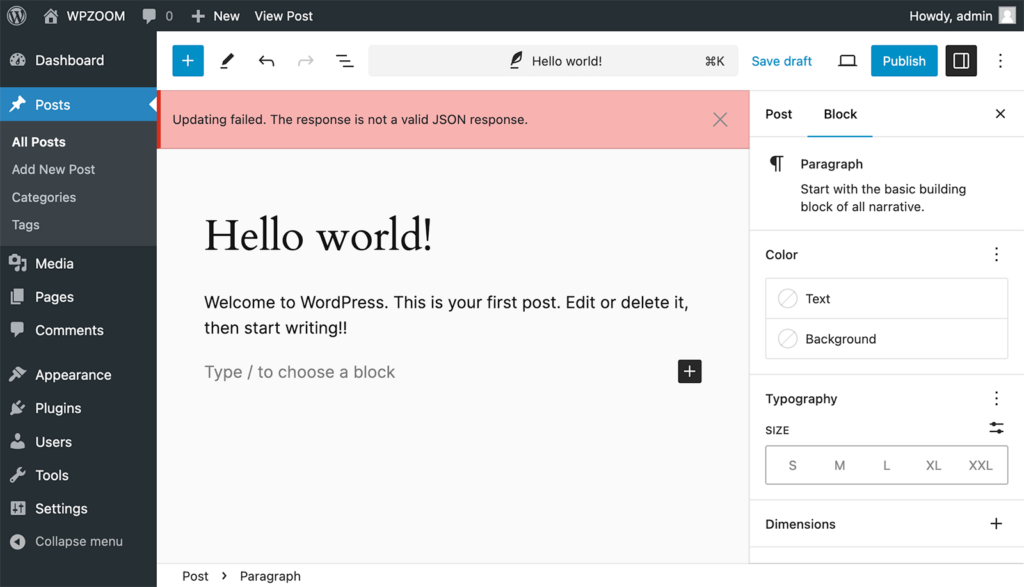Toggle custom font size slider icon
This screenshot has height=587, width=1024.
996,428
